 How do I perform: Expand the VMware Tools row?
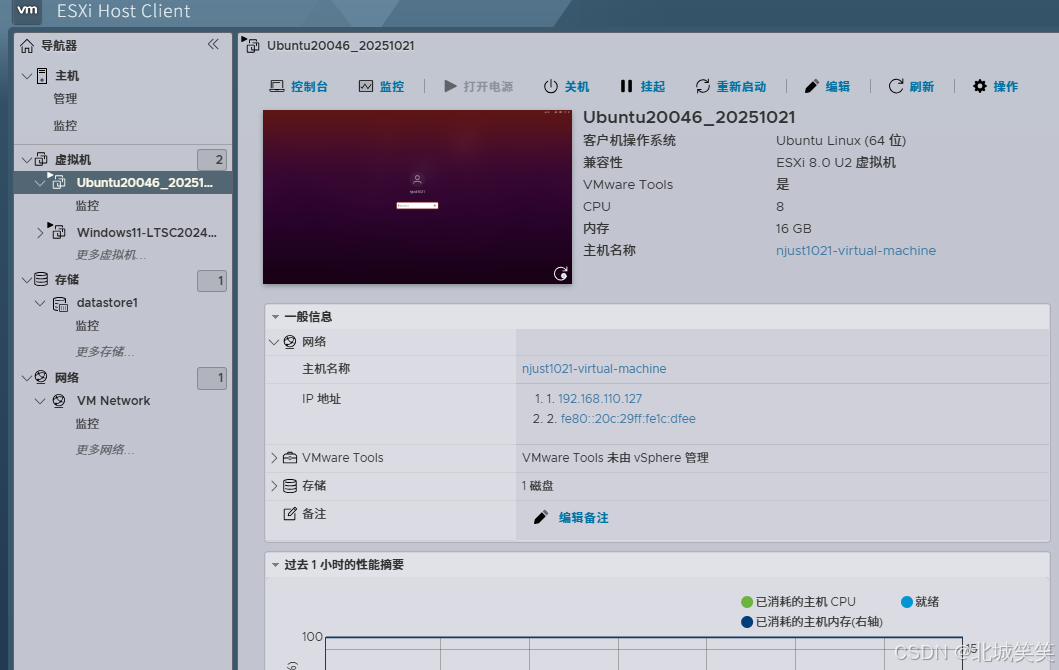point(274,458)
